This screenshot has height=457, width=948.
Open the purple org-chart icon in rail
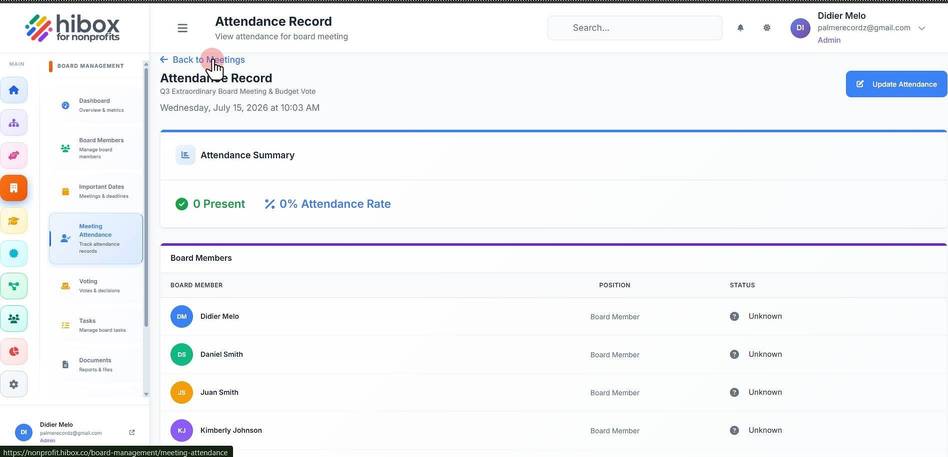pos(14,123)
